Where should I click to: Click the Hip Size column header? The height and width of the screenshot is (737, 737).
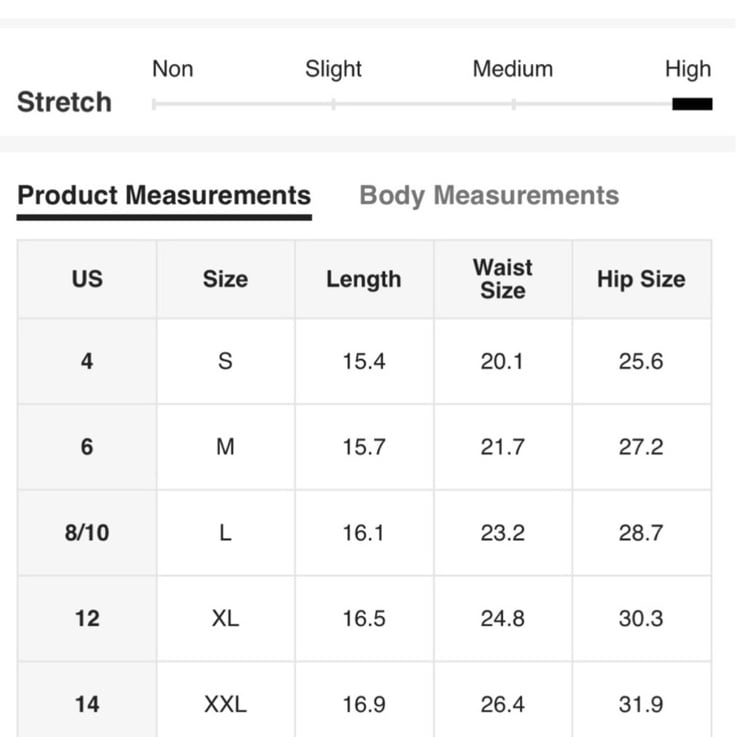tap(641, 279)
